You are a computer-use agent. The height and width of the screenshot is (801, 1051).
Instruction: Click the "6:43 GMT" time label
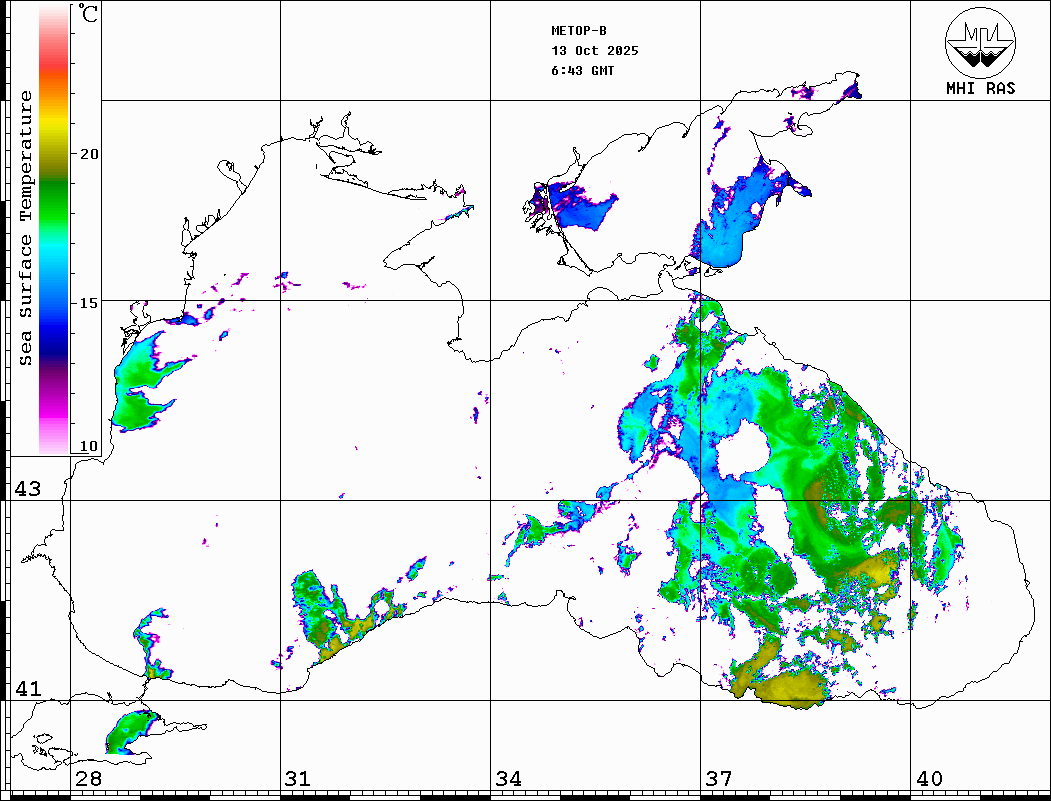[x=583, y=71]
